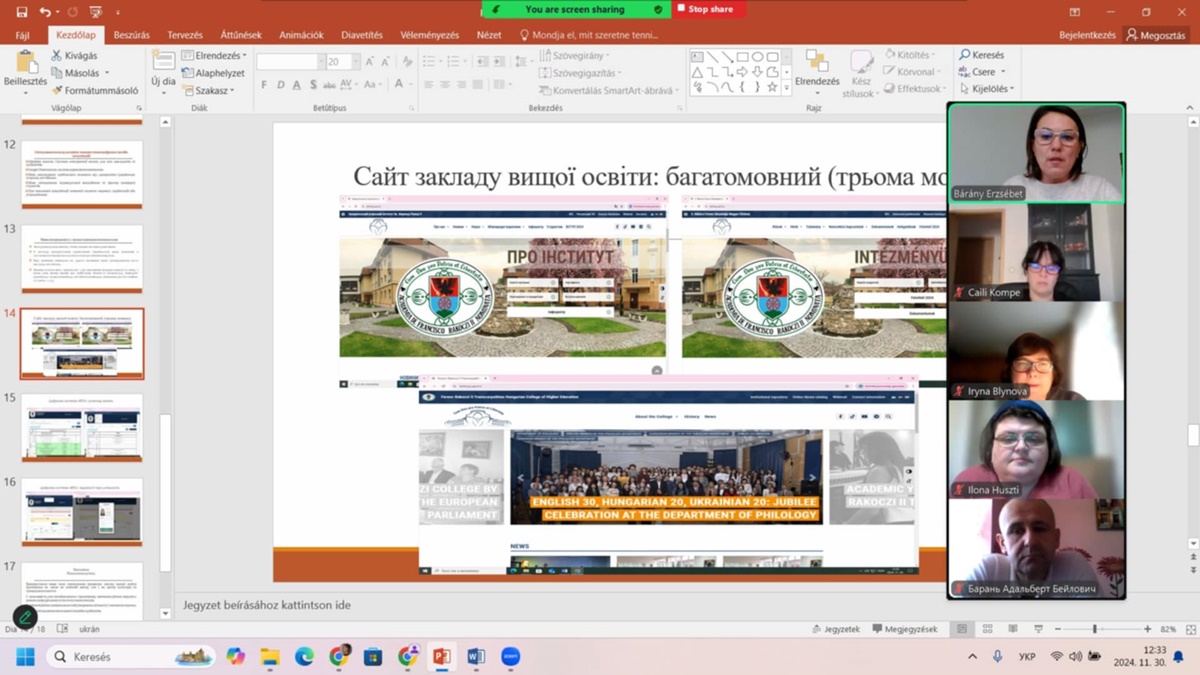The image size is (1200, 675).
Task: Open PowerPoint's Megosztás share button
Action: pos(1156,35)
